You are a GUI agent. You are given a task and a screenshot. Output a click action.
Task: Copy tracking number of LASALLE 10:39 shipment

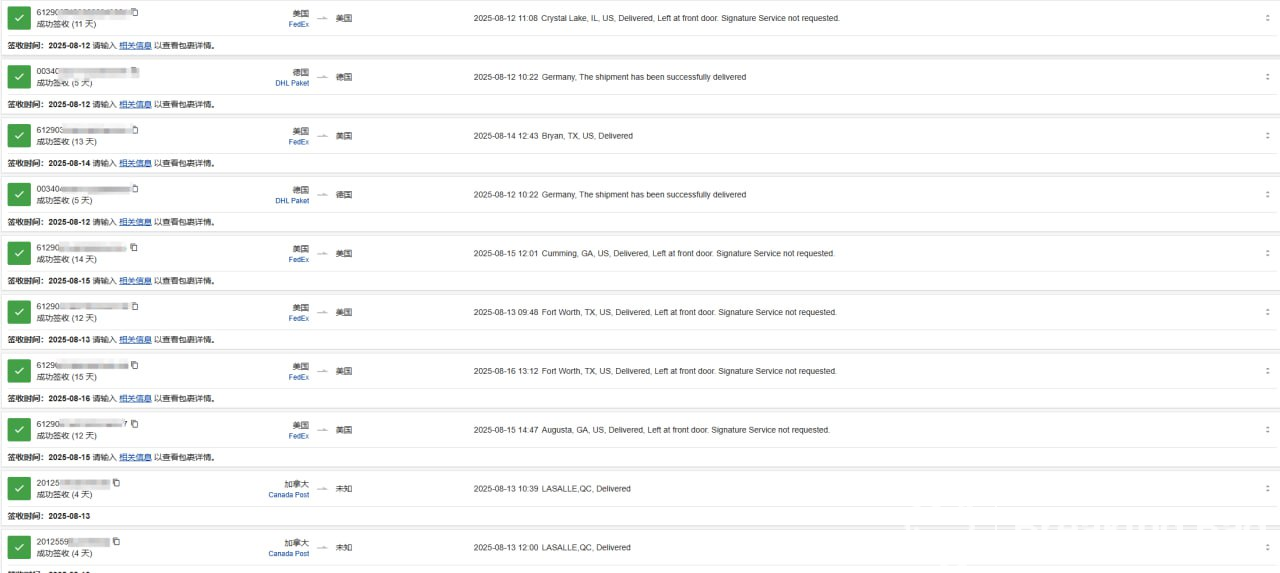tap(116, 483)
